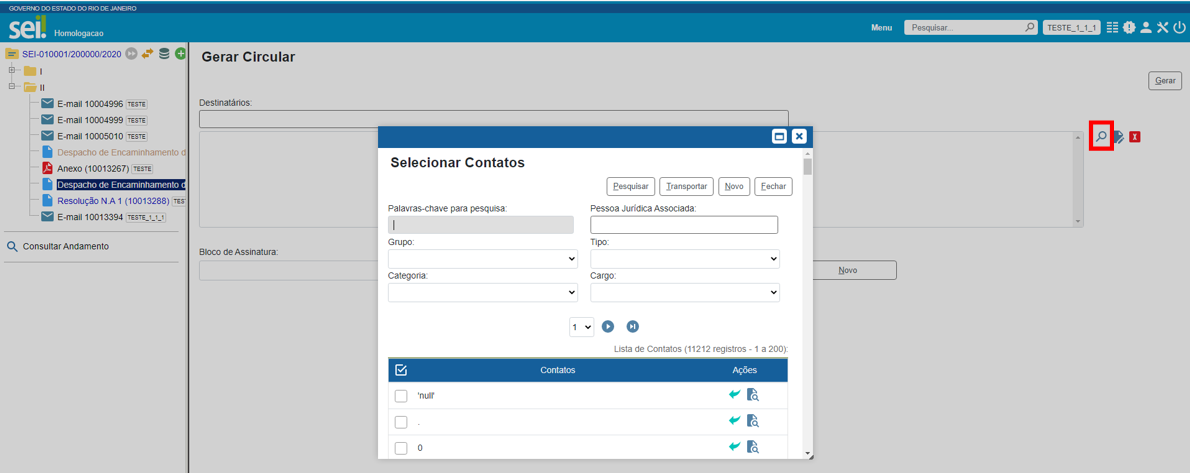The image size is (1190, 473).
Task: Open the Grupo dropdown
Action: [x=483, y=259]
